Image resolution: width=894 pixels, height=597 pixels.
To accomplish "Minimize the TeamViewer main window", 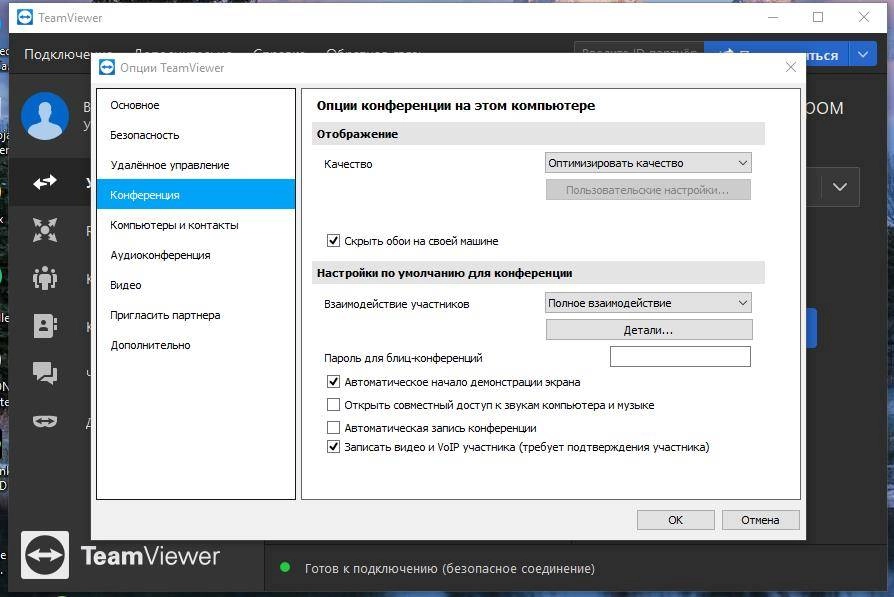I will coord(773,17).
